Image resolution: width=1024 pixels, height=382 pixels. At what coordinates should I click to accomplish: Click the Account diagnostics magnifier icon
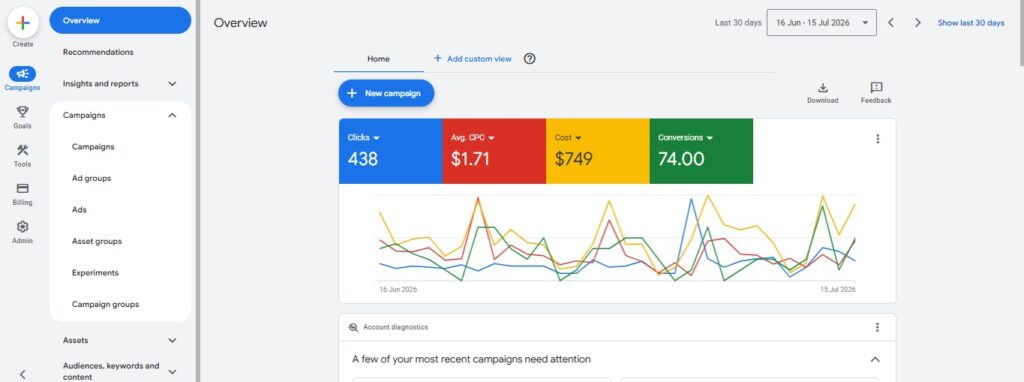pyautogui.click(x=353, y=328)
